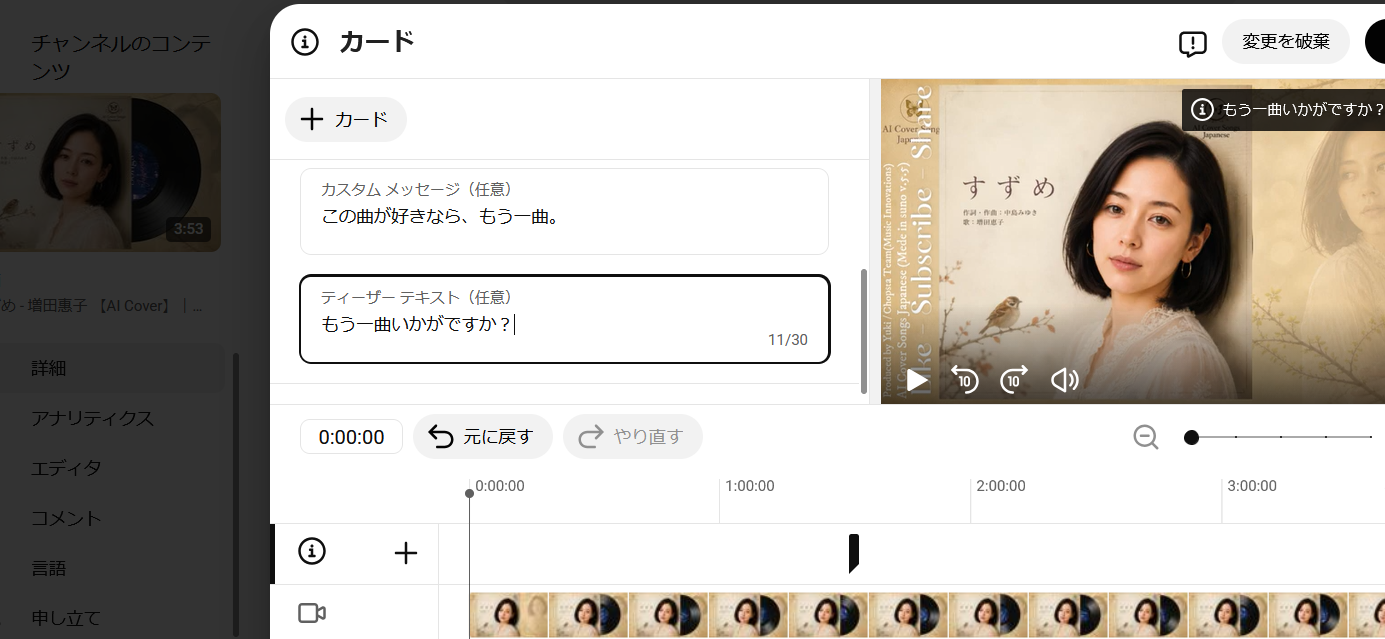Open アナリティクス in the sidebar
This screenshot has width=1385, height=639.
[92, 418]
